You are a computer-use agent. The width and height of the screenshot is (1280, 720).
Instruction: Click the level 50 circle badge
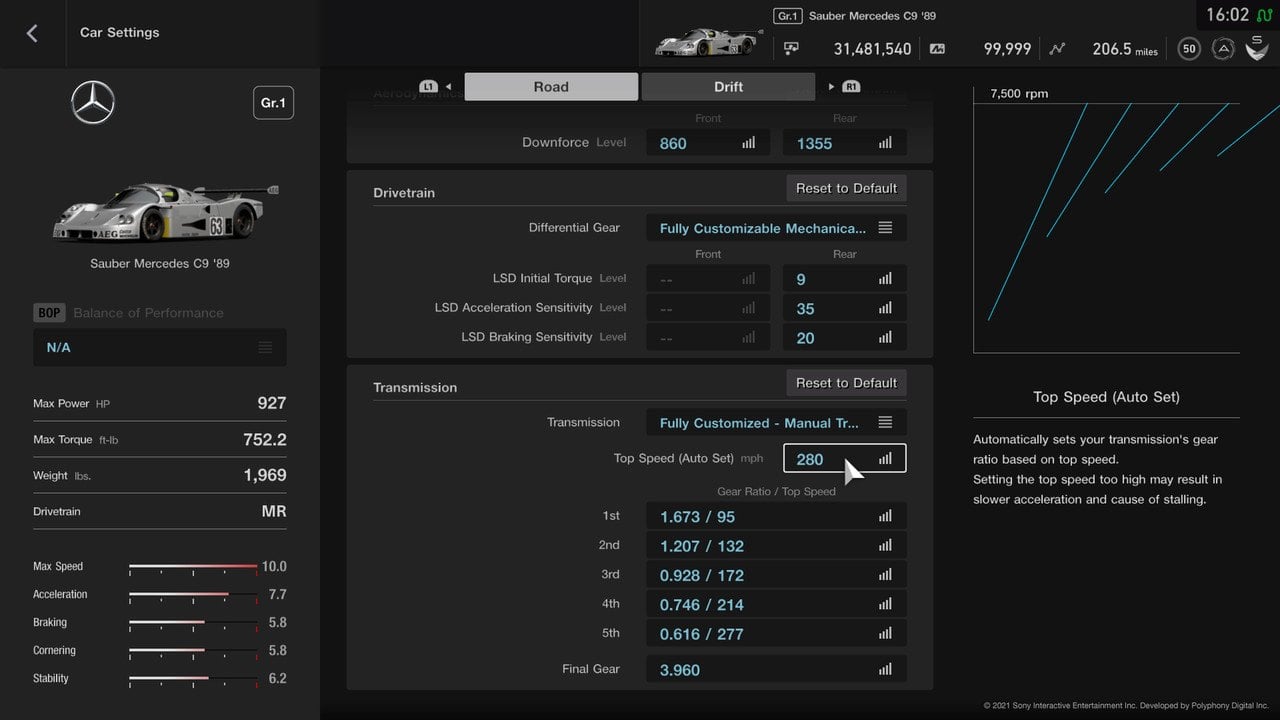(x=1189, y=48)
